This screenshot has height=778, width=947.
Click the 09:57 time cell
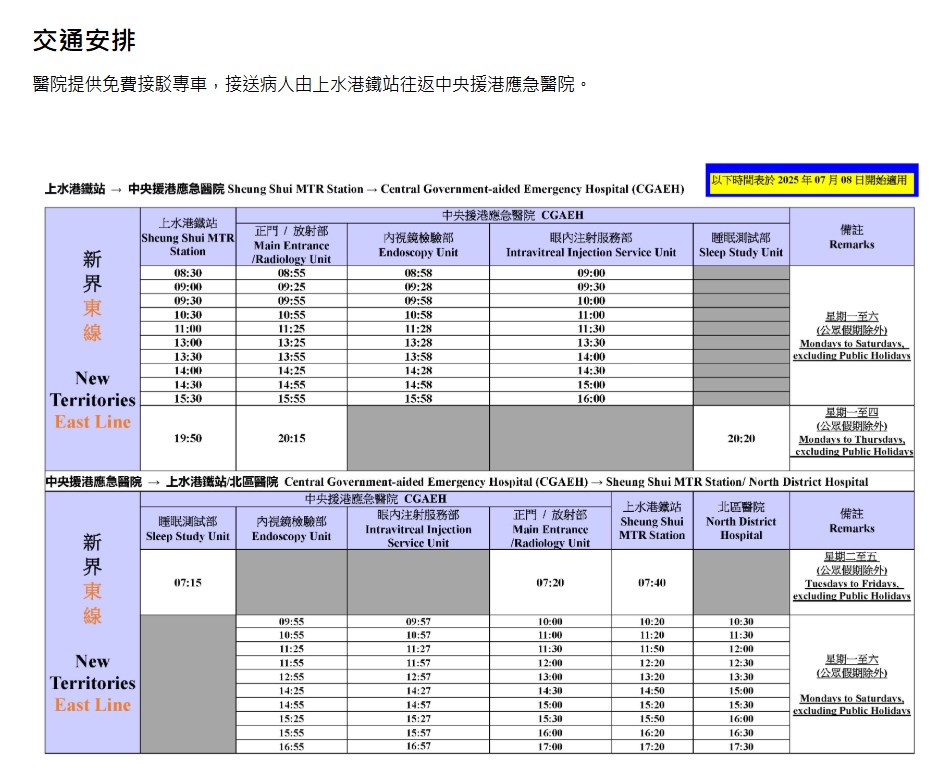pyautogui.click(x=418, y=622)
